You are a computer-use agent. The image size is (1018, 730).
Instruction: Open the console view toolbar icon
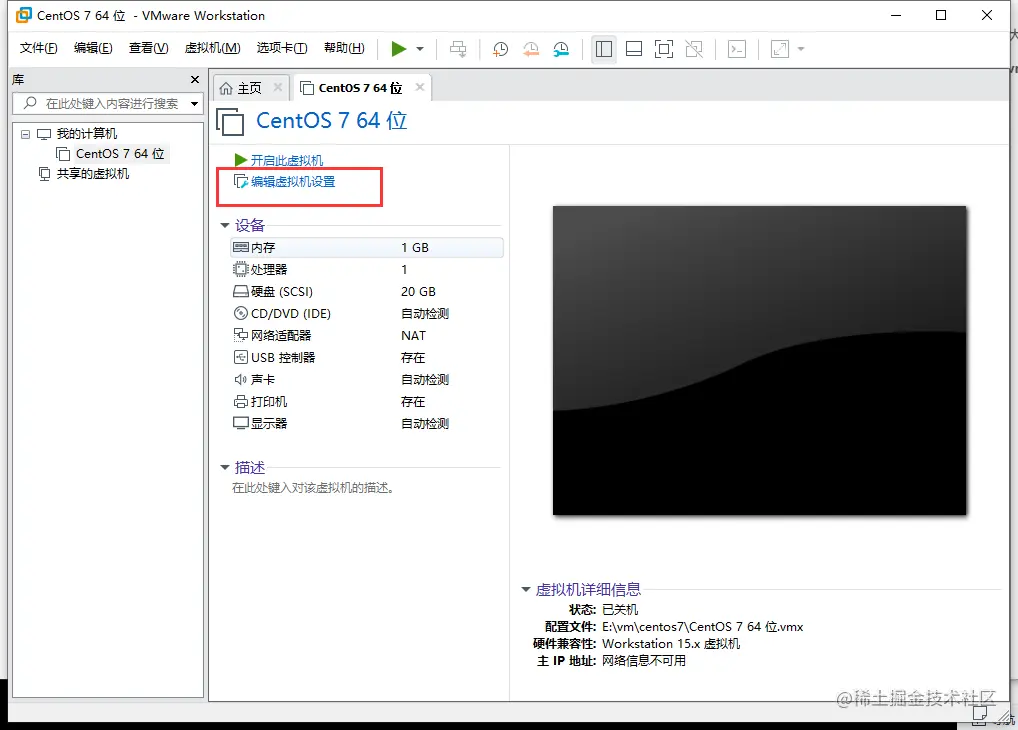click(737, 49)
